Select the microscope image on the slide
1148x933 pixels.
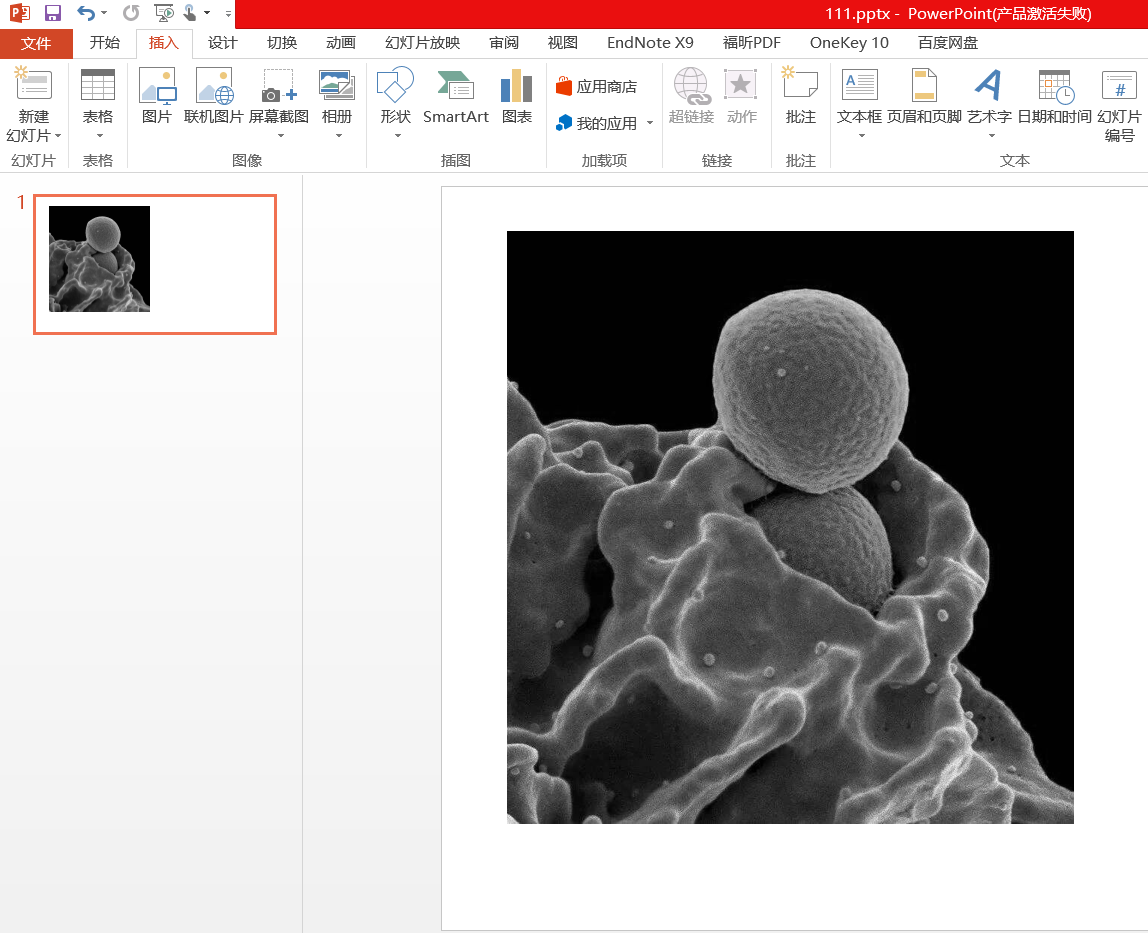tap(790, 527)
